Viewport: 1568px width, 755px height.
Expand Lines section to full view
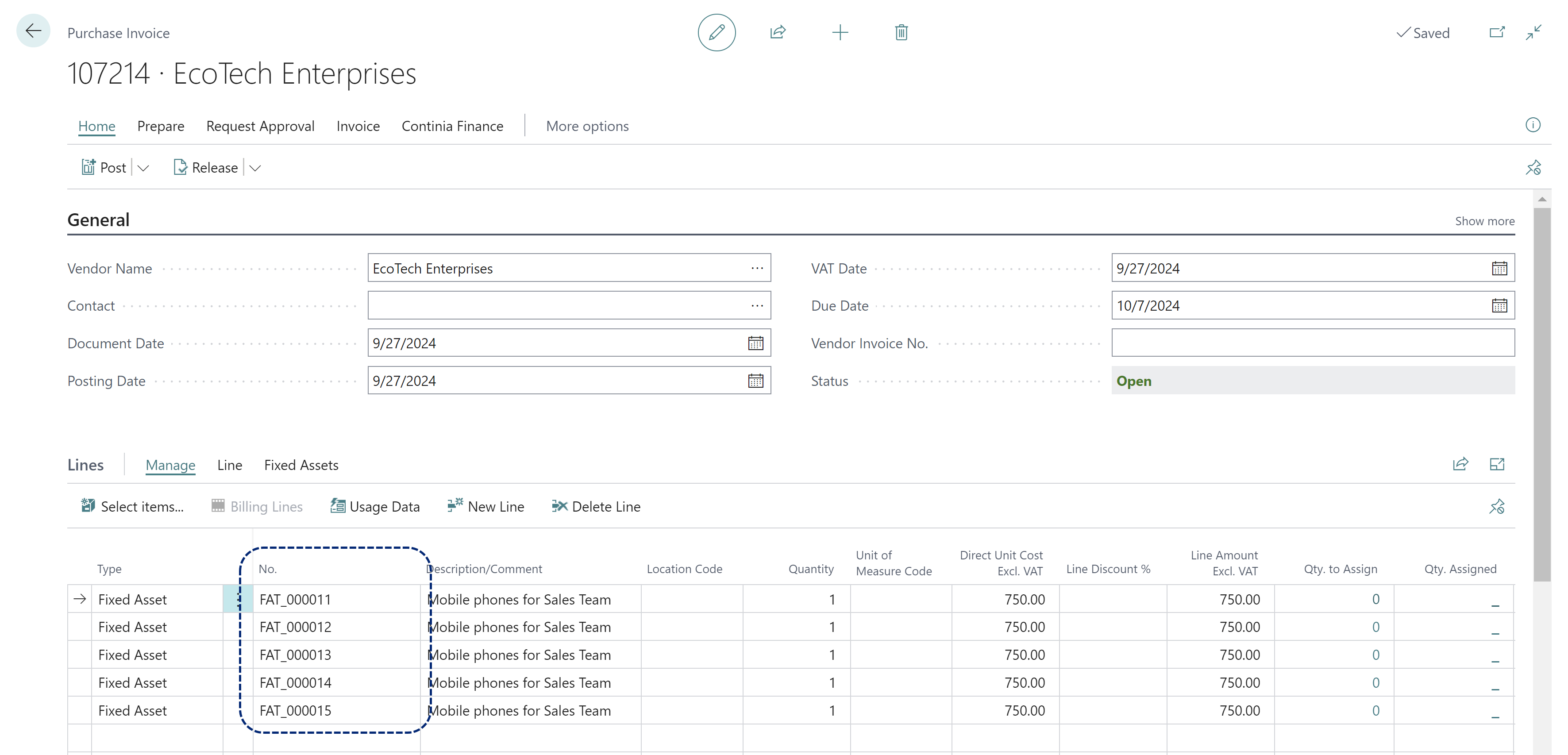[x=1497, y=465]
